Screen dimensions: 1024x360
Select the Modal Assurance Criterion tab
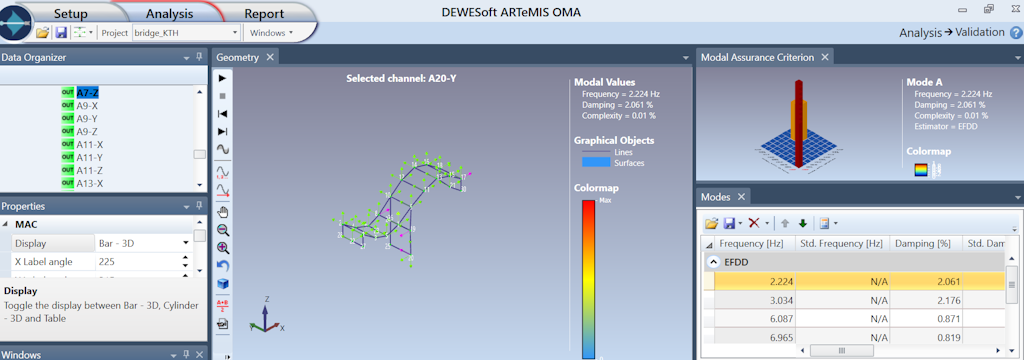(757, 57)
